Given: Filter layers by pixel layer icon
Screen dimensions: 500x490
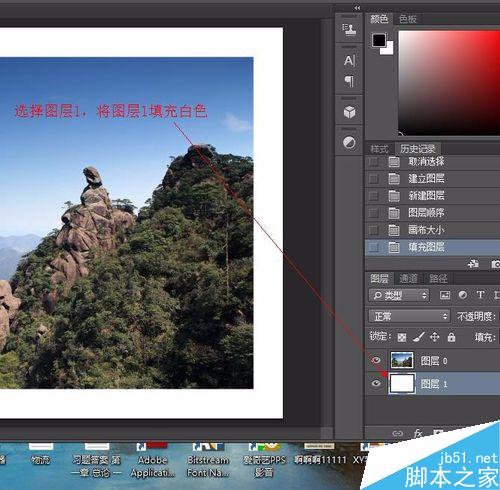Looking at the screenshot, I should coord(445,295).
